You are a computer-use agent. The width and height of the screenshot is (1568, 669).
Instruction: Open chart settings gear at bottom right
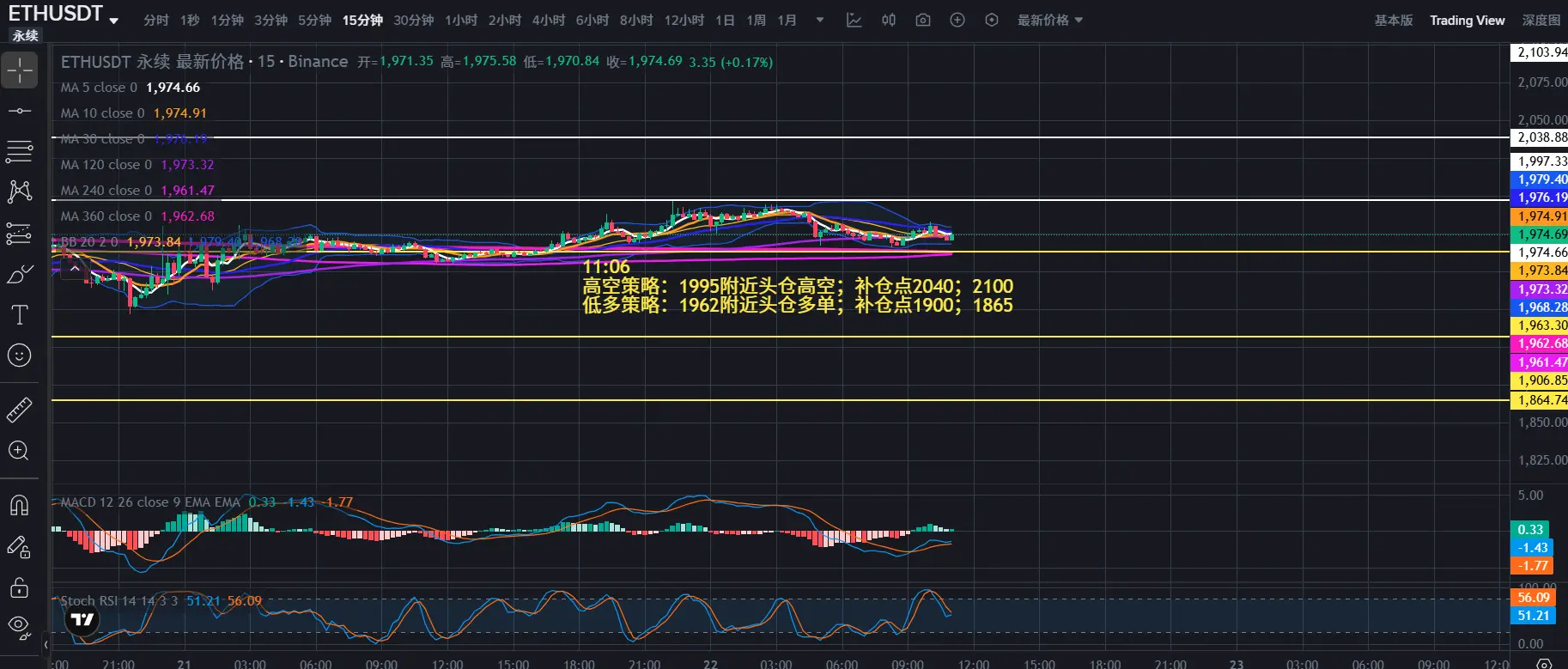point(1544,664)
